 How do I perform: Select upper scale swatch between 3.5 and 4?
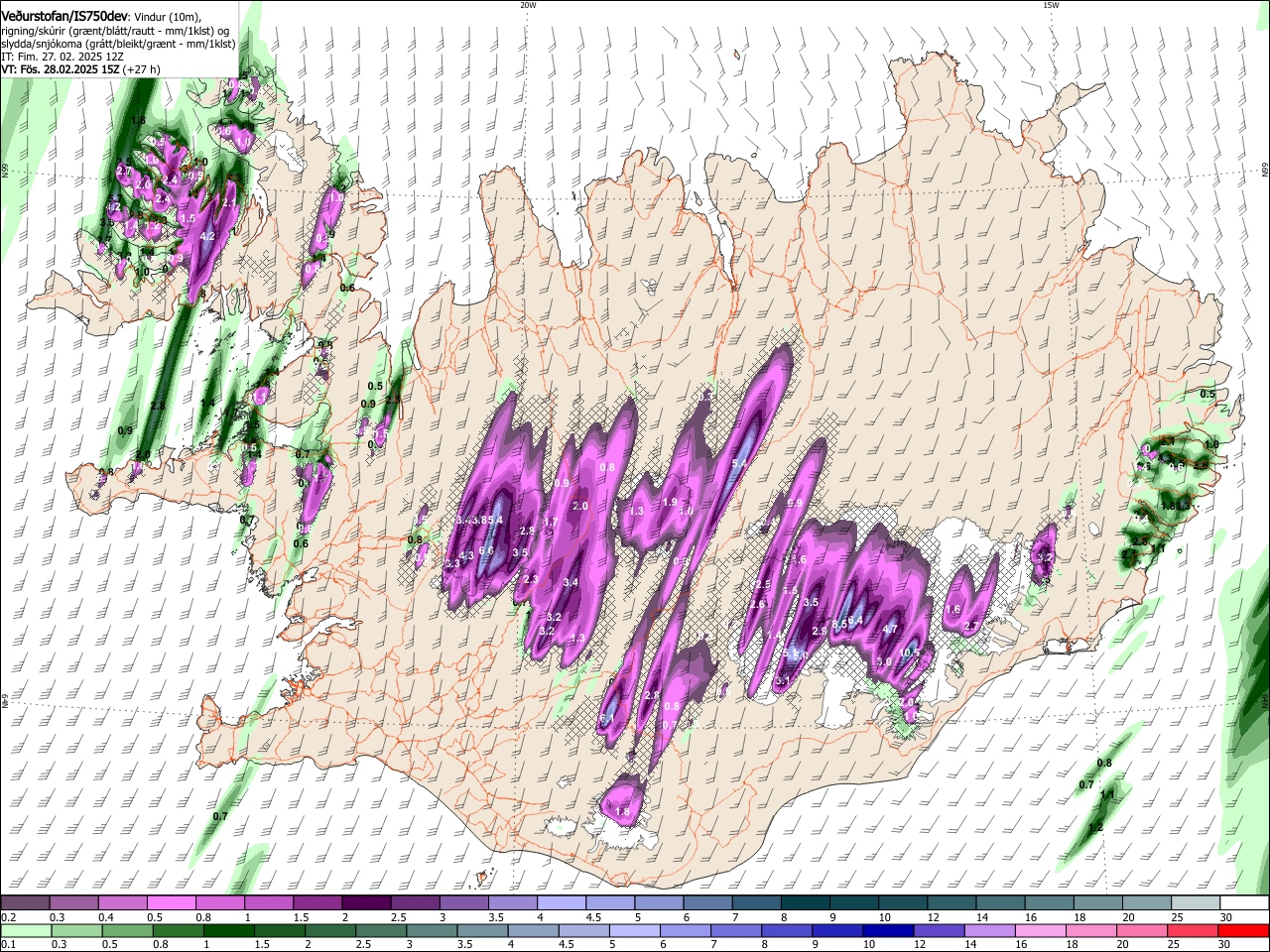point(513,902)
